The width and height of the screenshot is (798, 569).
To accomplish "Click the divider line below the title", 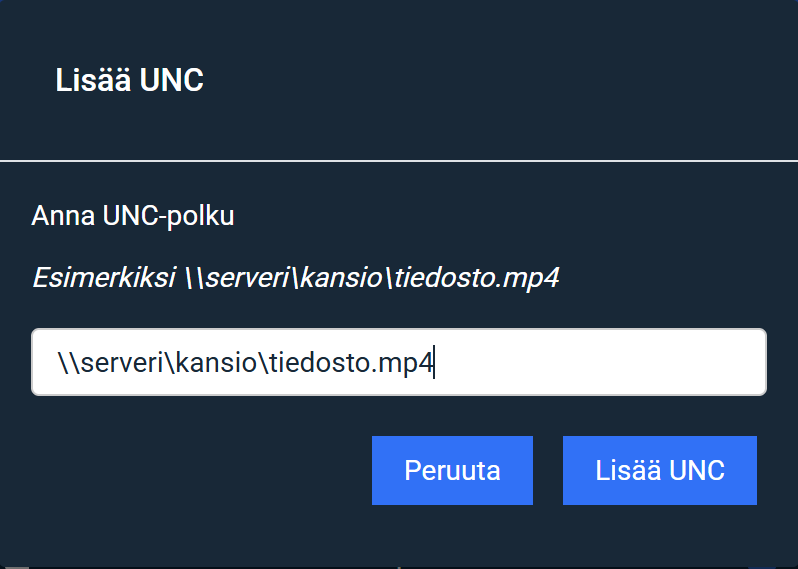I will [x=399, y=160].
